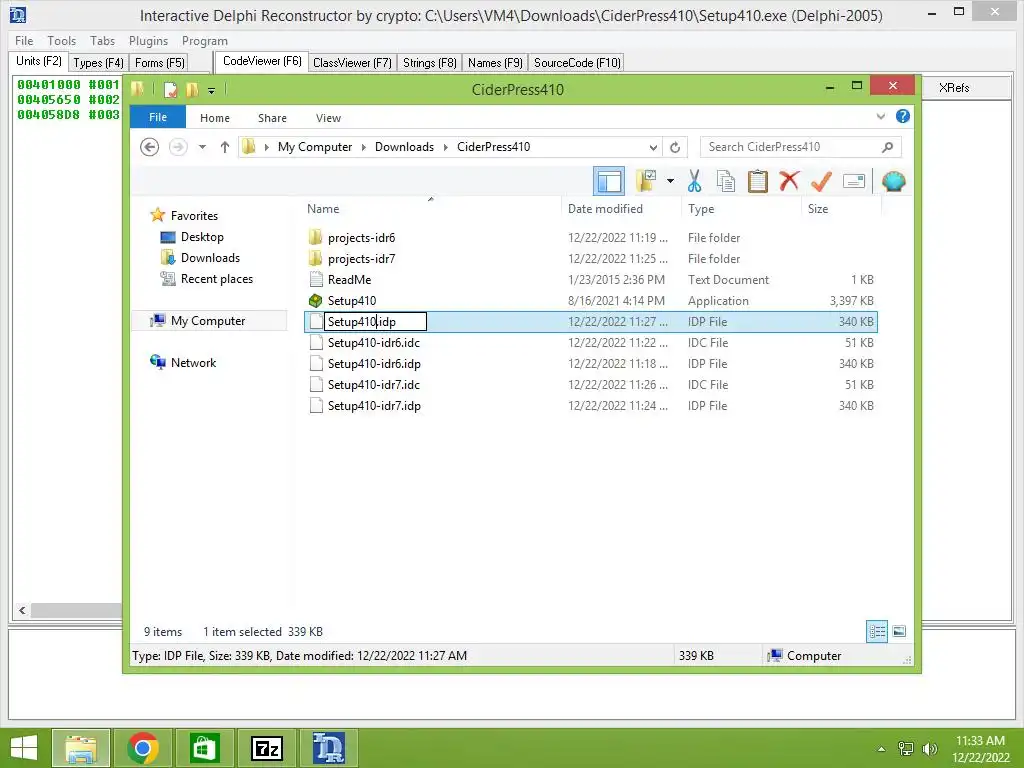Open the Explorer Help question icon
The height and width of the screenshot is (768, 1024).
point(903,116)
